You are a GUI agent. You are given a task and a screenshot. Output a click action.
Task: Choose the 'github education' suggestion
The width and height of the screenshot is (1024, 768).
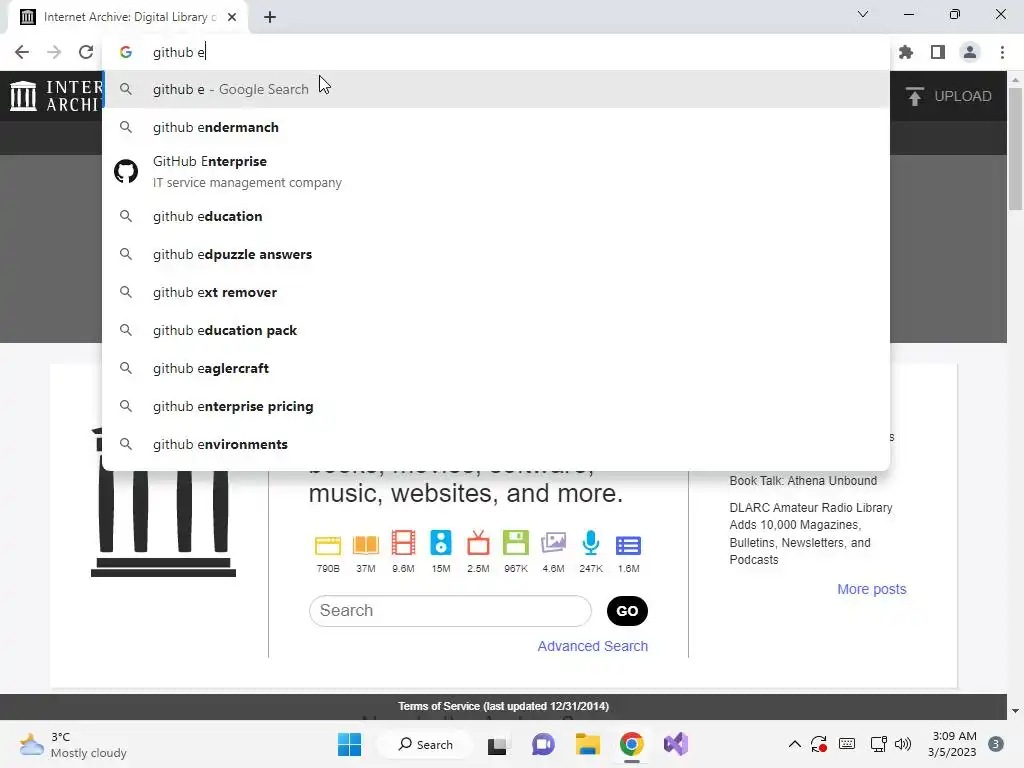click(x=496, y=216)
